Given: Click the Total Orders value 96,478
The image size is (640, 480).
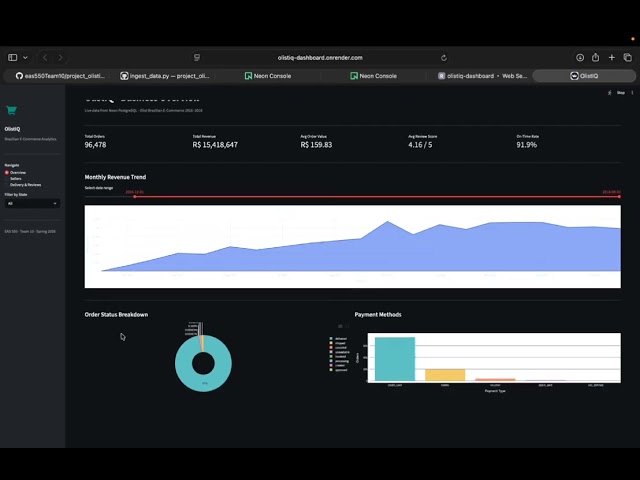Looking at the screenshot, I should pos(96,145).
